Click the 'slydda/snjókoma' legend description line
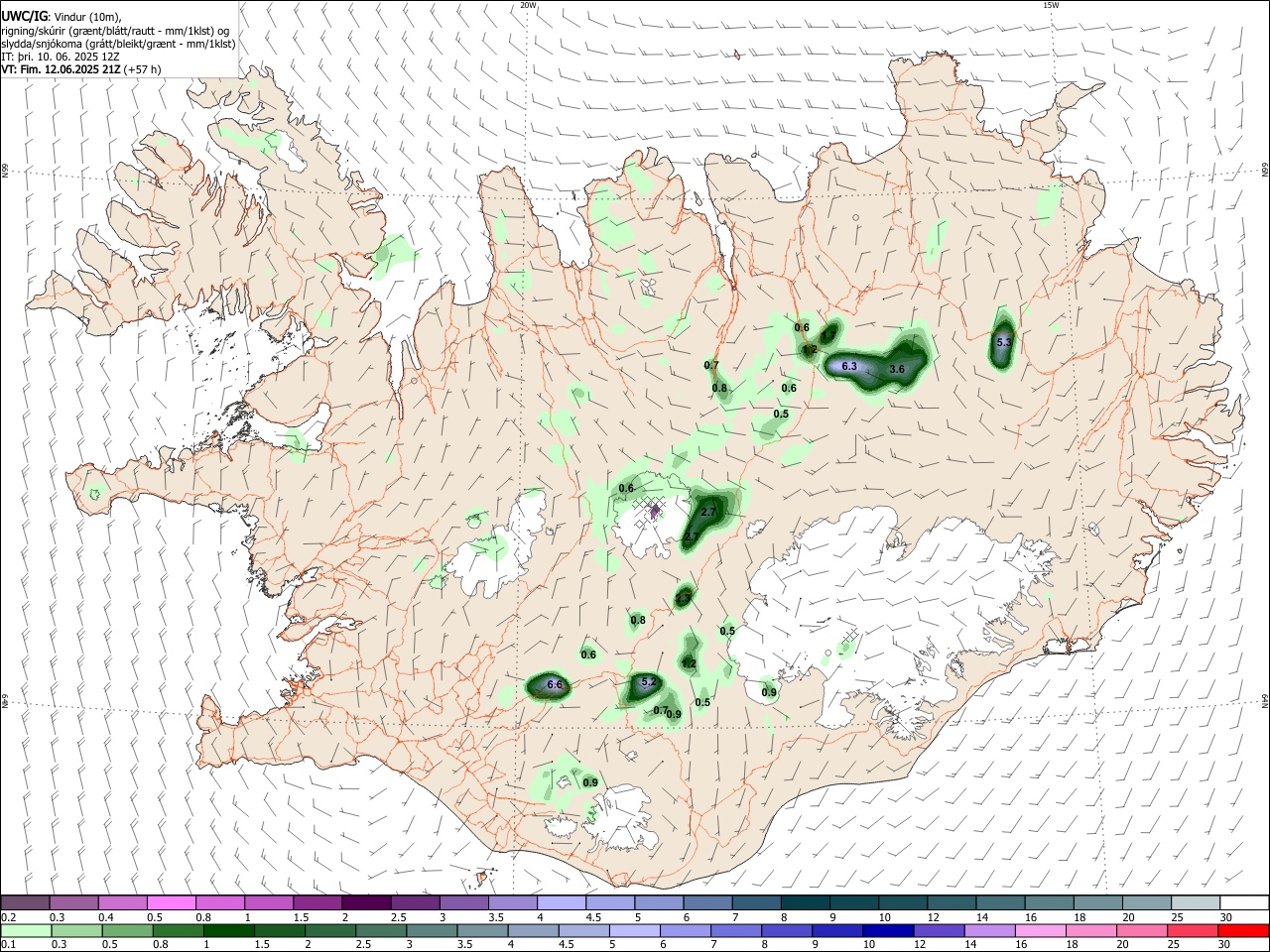This screenshot has width=1270, height=952. (118, 44)
